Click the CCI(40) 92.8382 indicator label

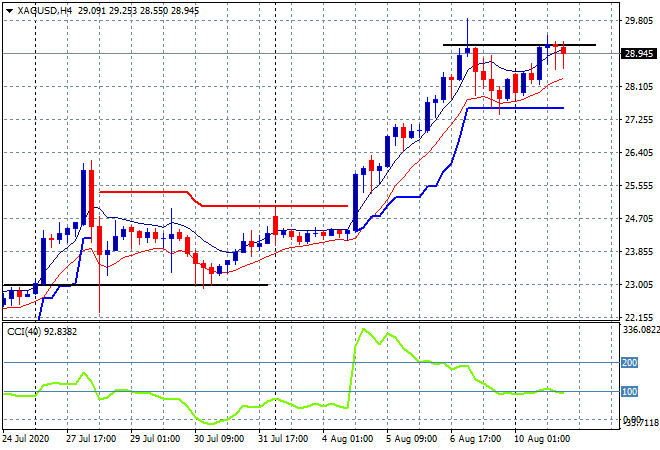[42, 332]
